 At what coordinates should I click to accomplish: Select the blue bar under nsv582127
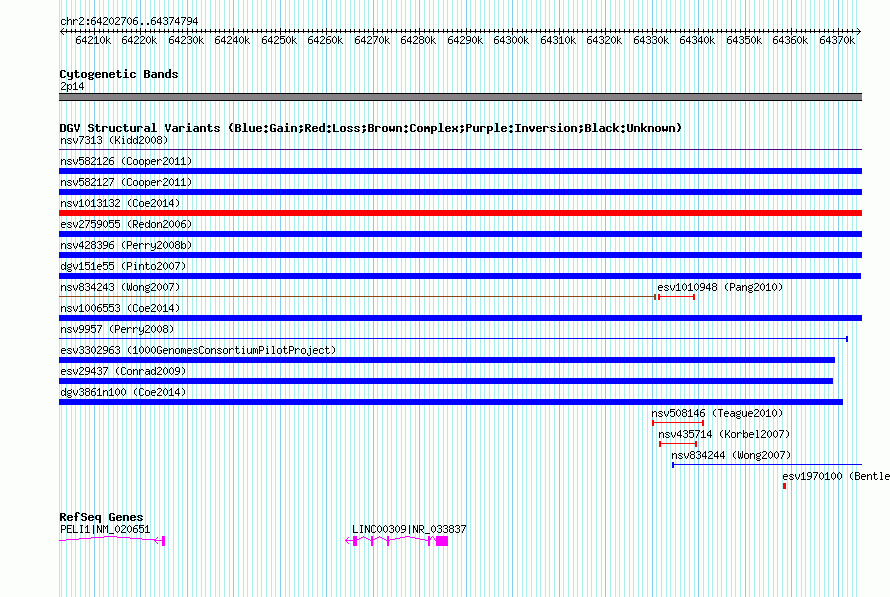(x=460, y=192)
